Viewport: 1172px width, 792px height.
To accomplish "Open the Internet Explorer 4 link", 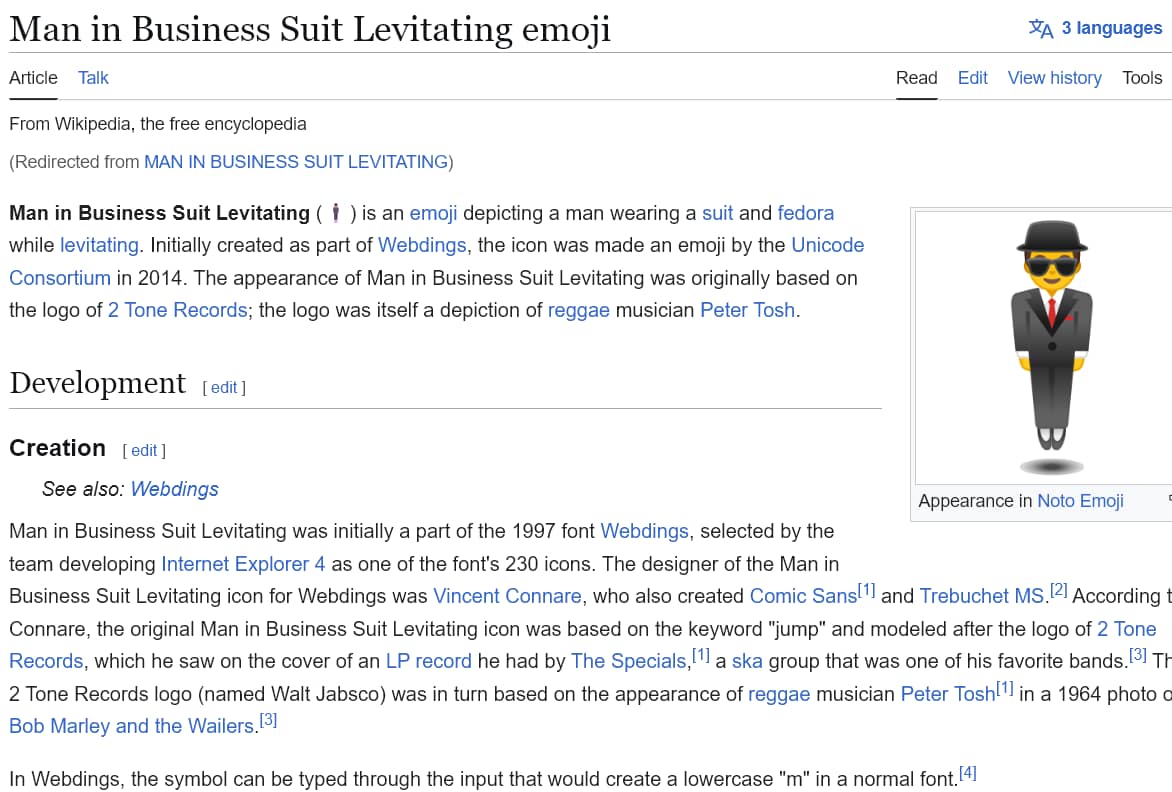I will (243, 564).
